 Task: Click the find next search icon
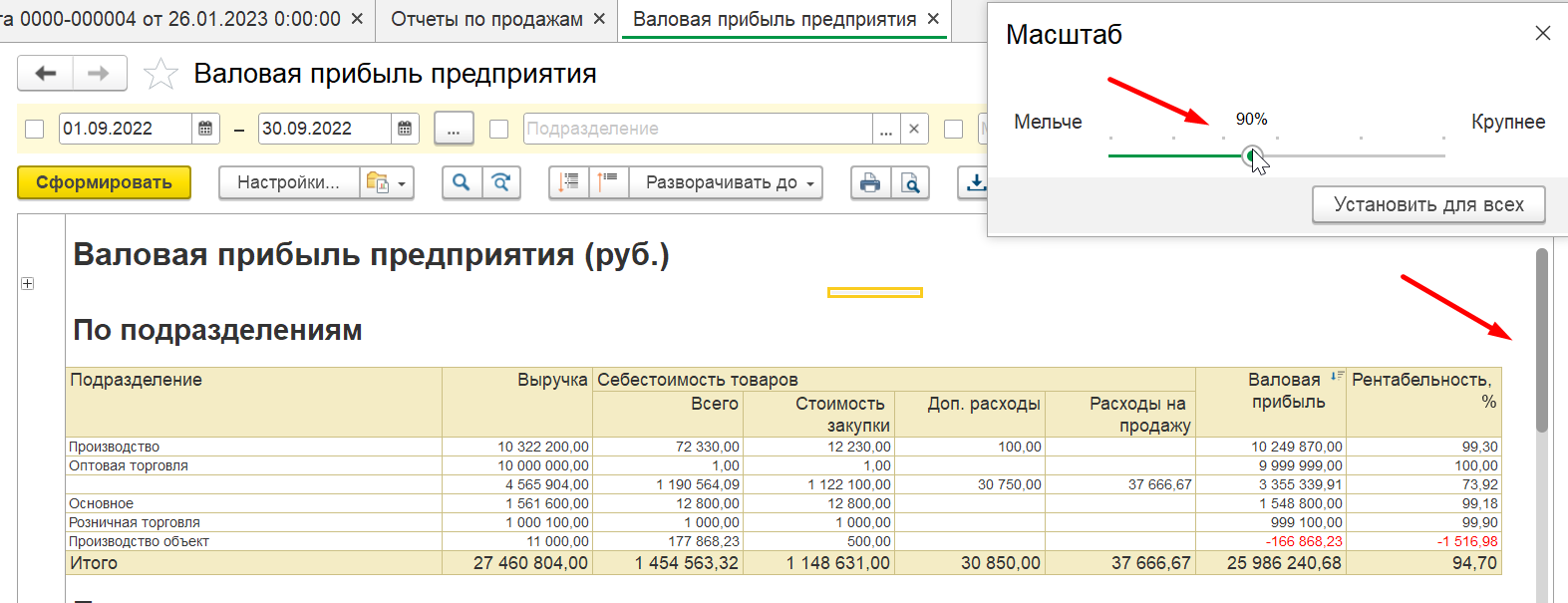point(501,182)
